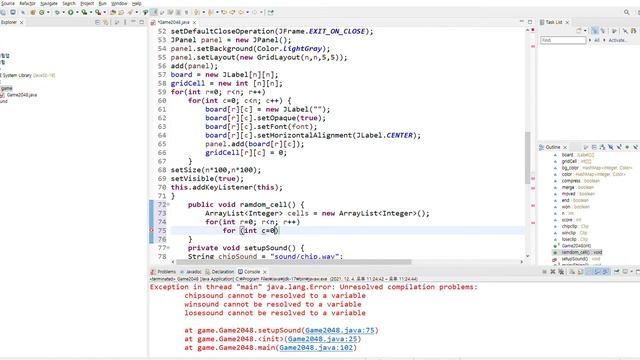Image resolution: width=640 pixels, height=360 pixels.
Task: Click the Debug bug icon in toolbar
Action: (57, 12)
